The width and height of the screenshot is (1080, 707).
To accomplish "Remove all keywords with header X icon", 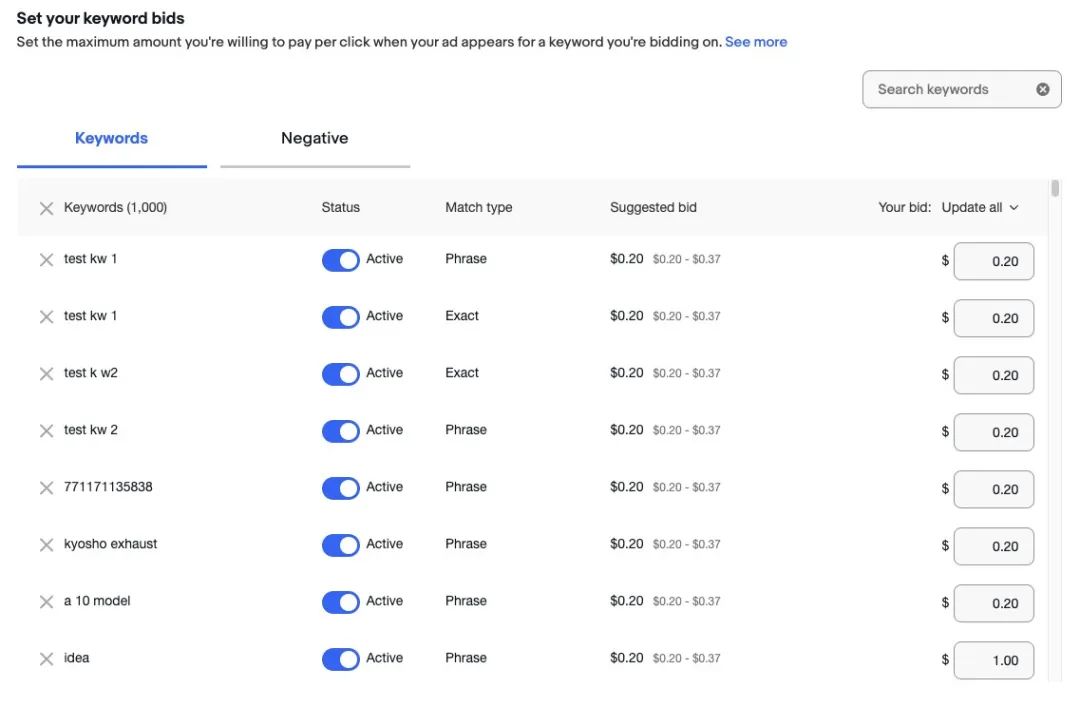I will coord(46,208).
